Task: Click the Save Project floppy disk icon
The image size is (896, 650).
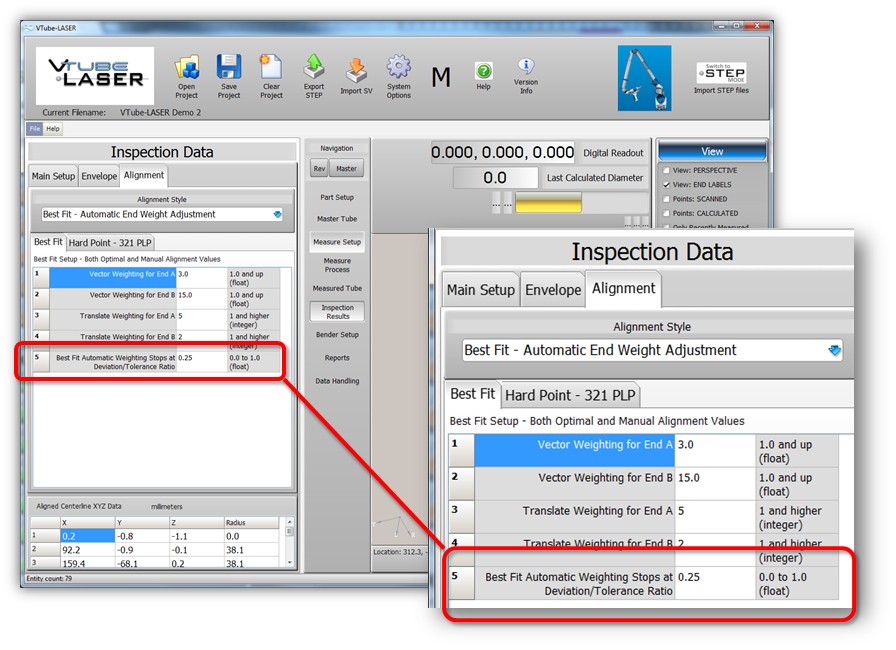Action: pos(229,67)
